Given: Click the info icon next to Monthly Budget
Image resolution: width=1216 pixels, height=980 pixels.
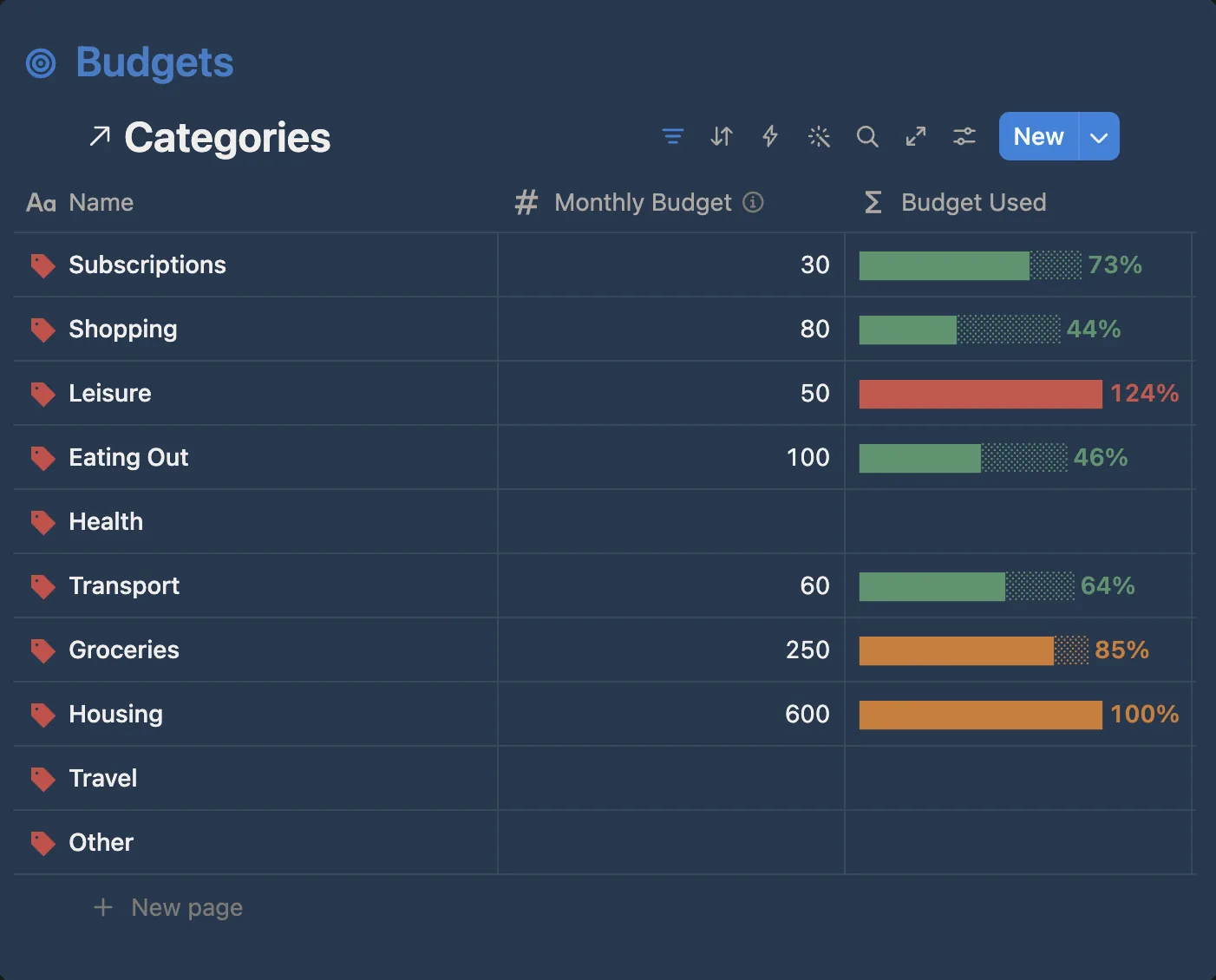Looking at the screenshot, I should tap(754, 202).
